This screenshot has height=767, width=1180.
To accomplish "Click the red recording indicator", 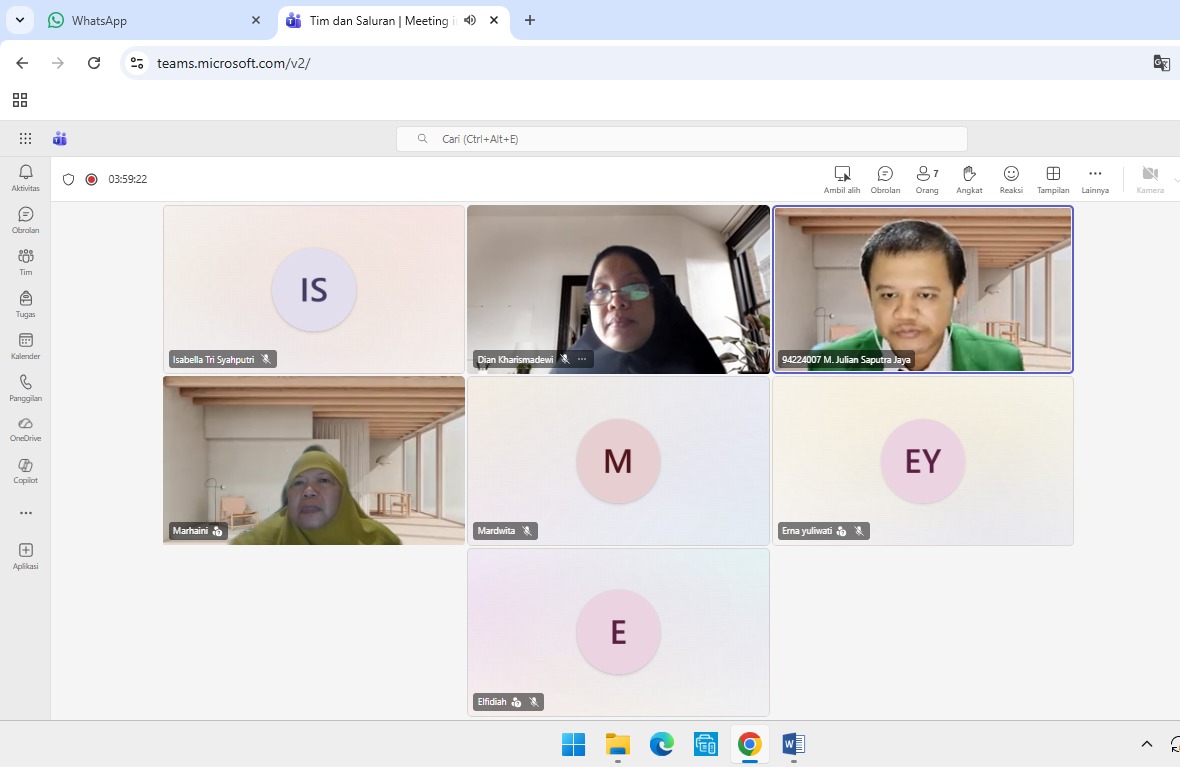I will [91, 179].
